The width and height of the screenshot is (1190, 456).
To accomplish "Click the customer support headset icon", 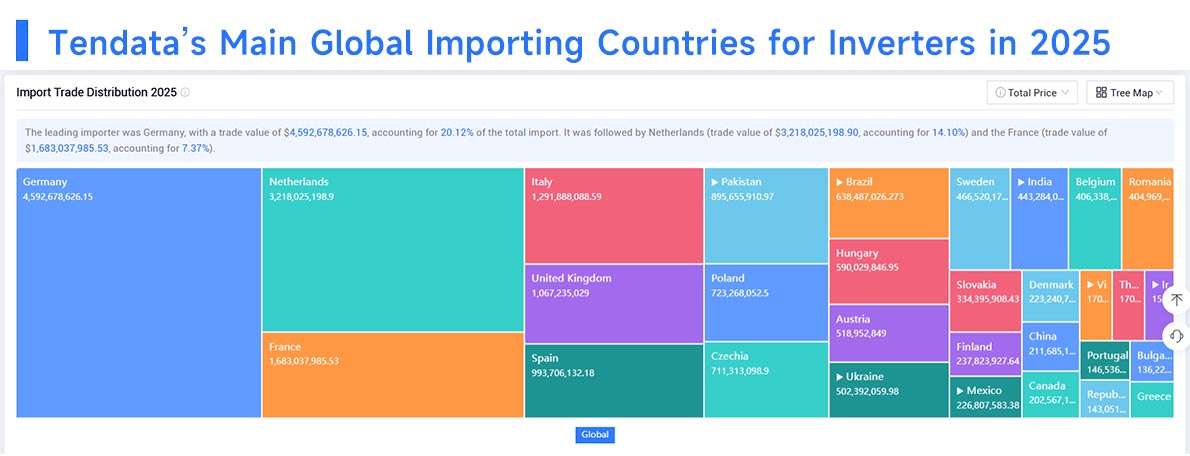I will pos(1176,335).
